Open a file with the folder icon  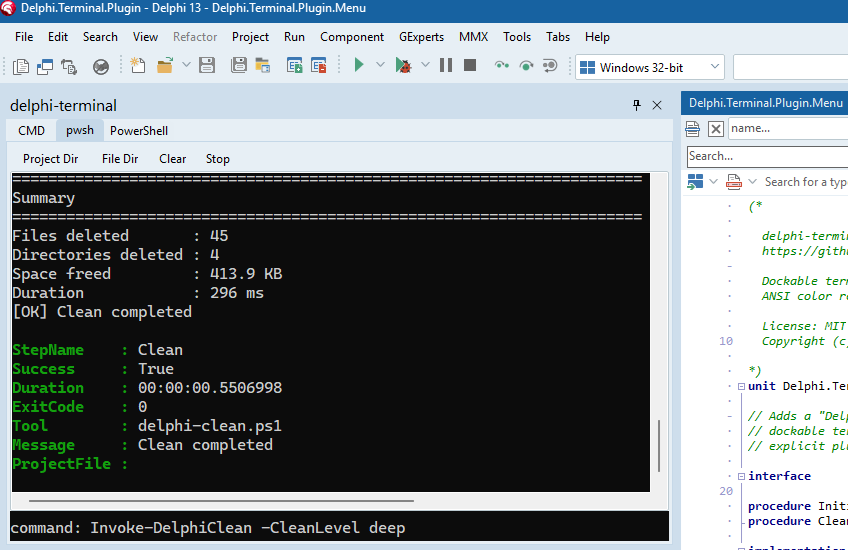pos(164,65)
